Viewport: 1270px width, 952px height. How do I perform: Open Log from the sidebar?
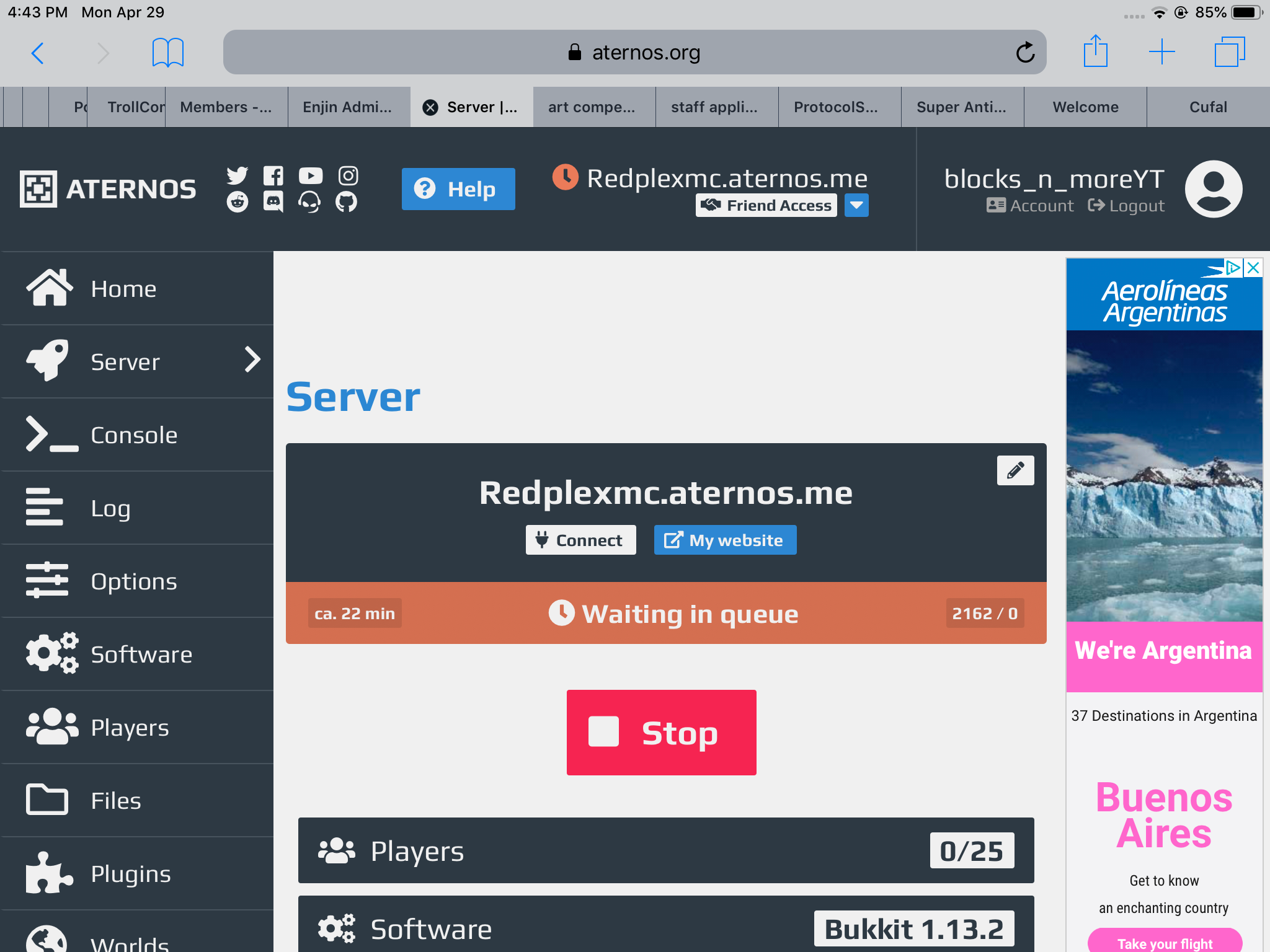click(x=136, y=508)
